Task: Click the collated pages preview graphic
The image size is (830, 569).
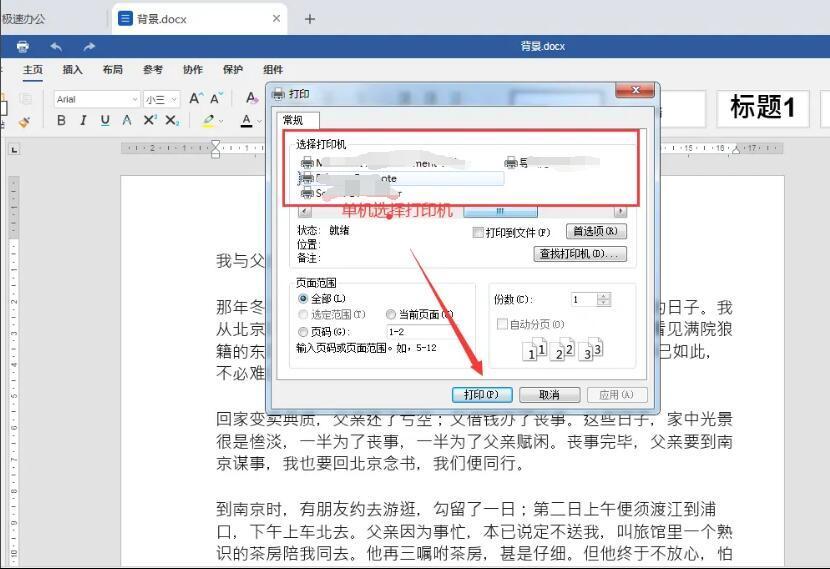Action: (x=562, y=349)
